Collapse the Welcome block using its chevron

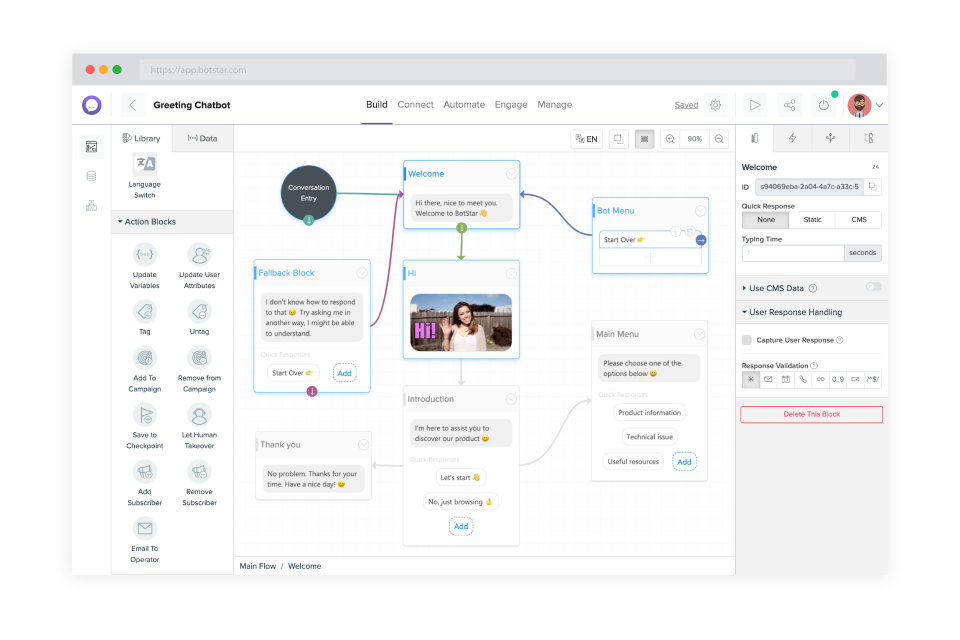[x=512, y=172]
